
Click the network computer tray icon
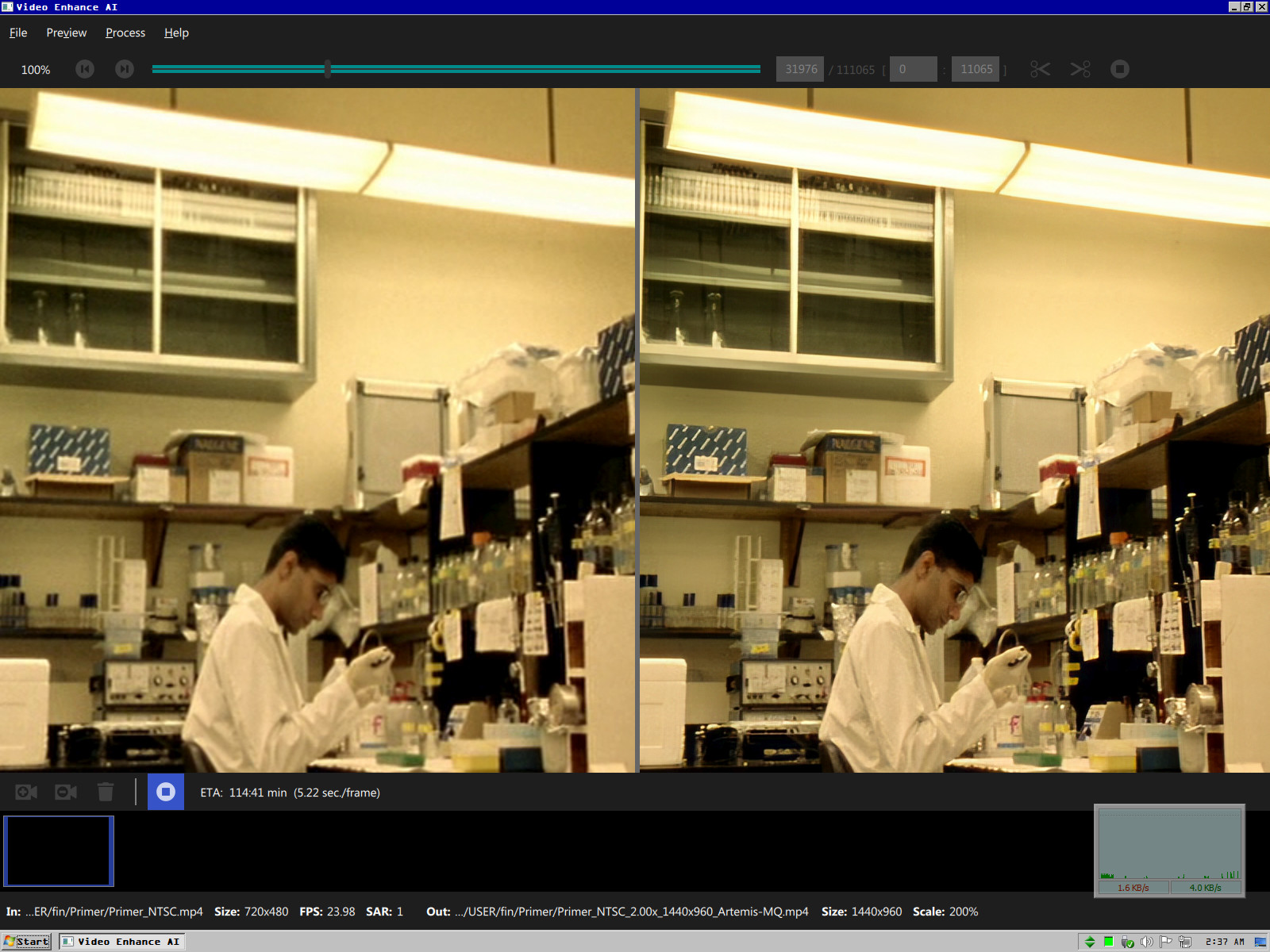click(x=1185, y=942)
